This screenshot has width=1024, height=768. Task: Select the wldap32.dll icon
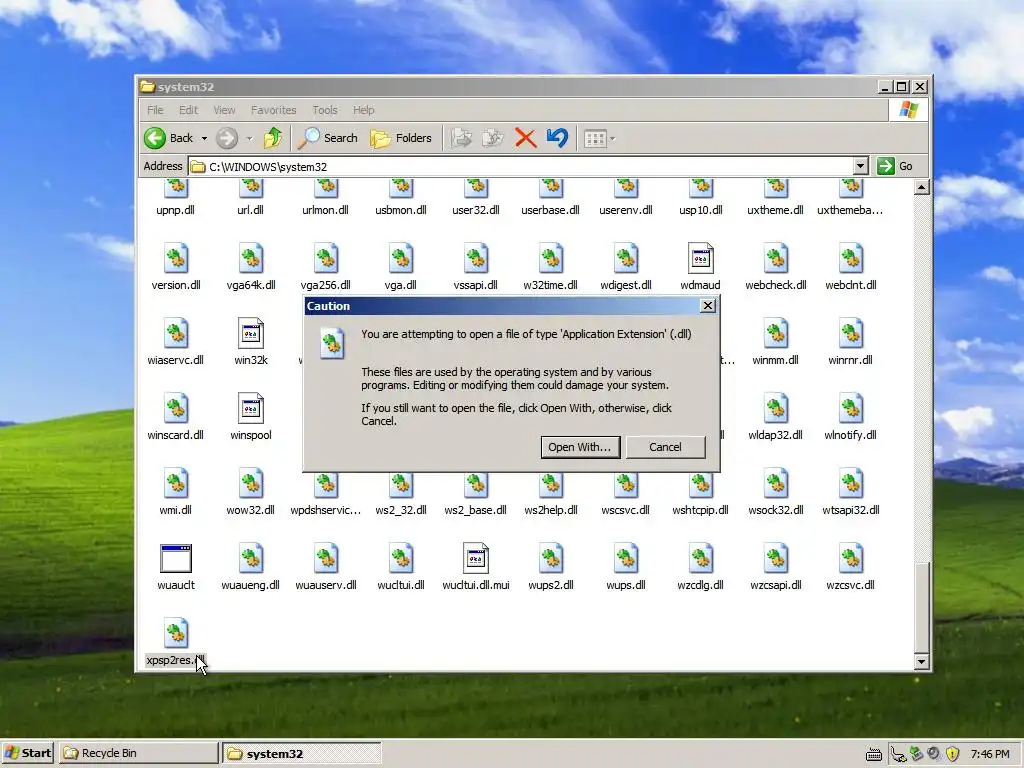[x=775, y=409]
